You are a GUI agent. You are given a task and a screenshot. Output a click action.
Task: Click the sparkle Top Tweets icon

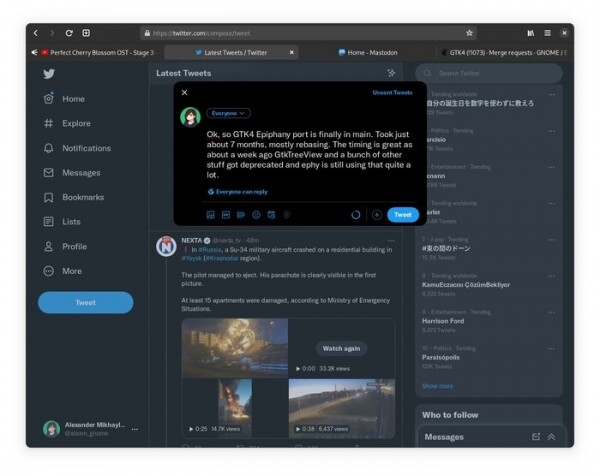pos(391,73)
